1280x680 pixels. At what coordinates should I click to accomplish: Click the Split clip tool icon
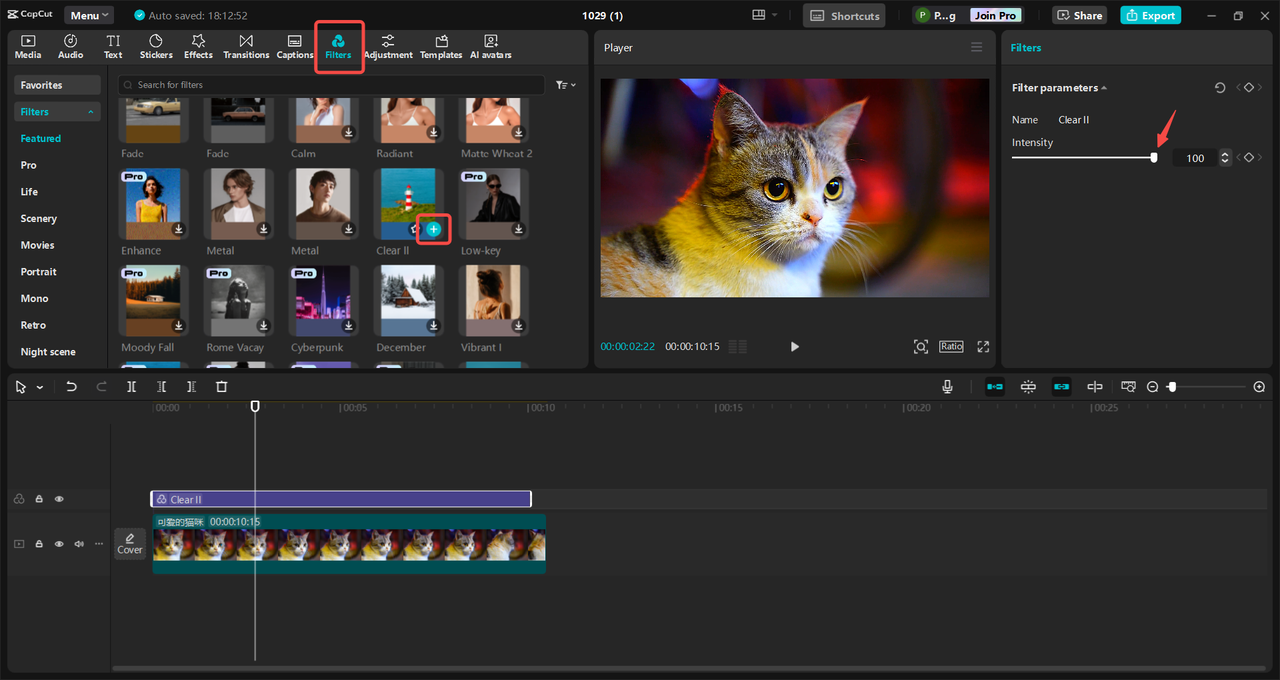click(131, 387)
